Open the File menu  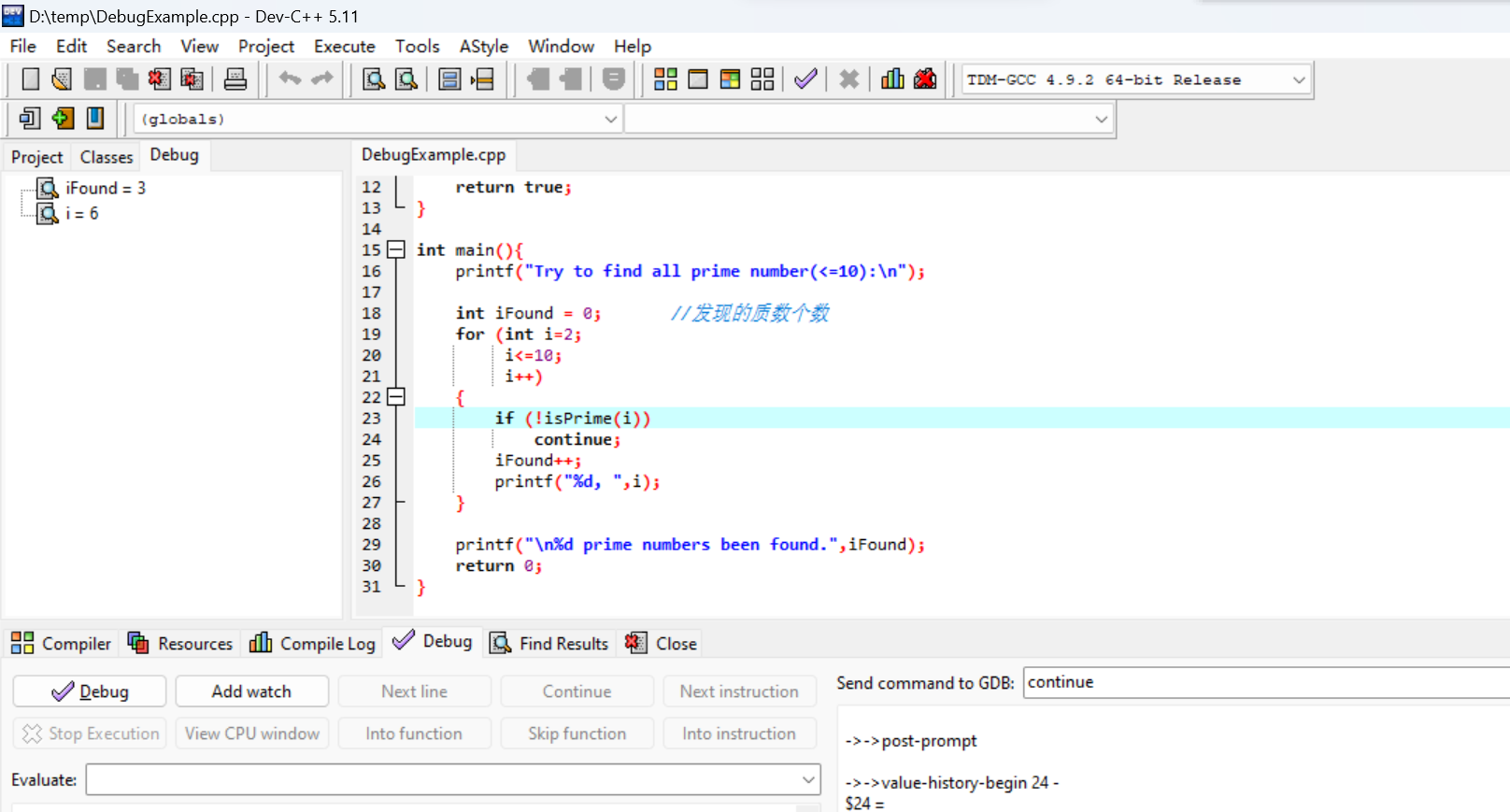(x=23, y=46)
